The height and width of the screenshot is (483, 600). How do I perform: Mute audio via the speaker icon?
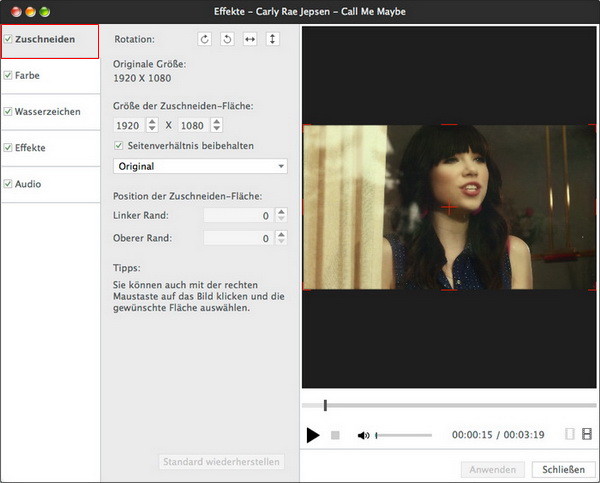tap(363, 435)
